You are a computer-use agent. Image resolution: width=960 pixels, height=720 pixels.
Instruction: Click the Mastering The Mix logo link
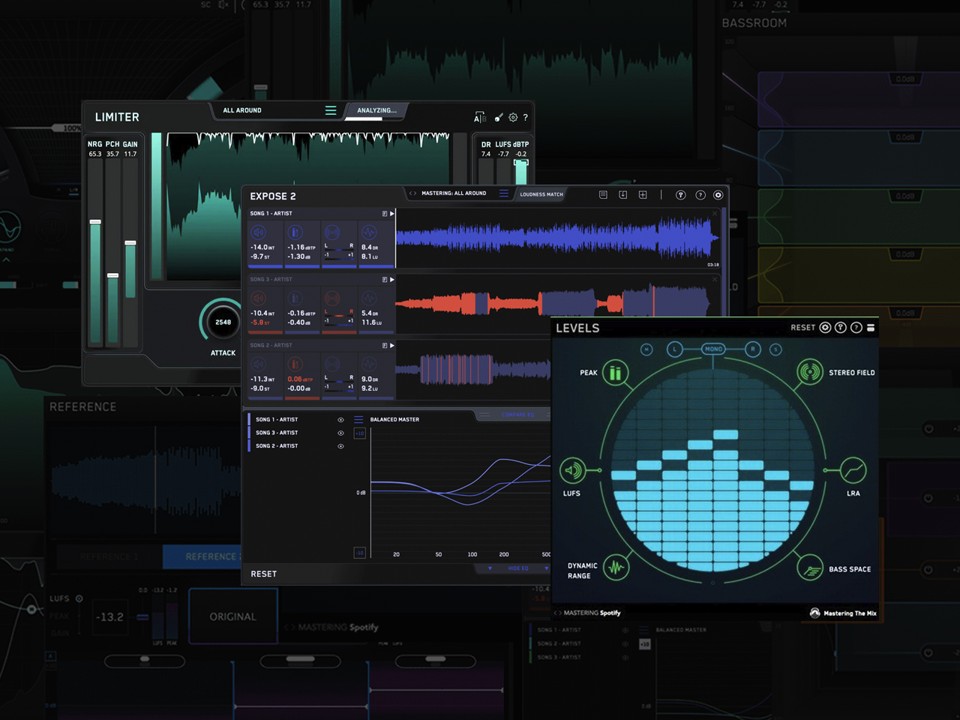coord(844,613)
